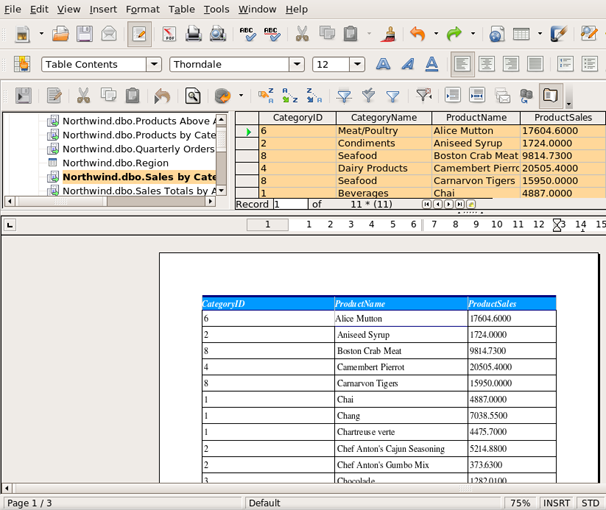Viewport: 606px width, 510px height.
Task: Click the New document icon
Action: 23,34
